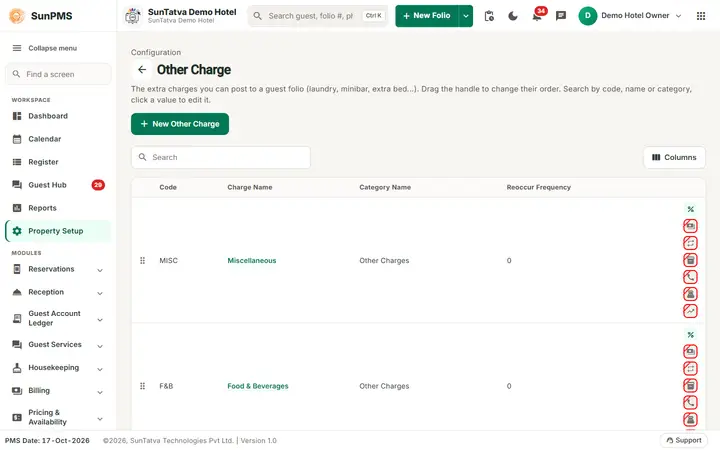Click the Reservations module icon
This screenshot has width=720, height=450.
click(x=17, y=269)
